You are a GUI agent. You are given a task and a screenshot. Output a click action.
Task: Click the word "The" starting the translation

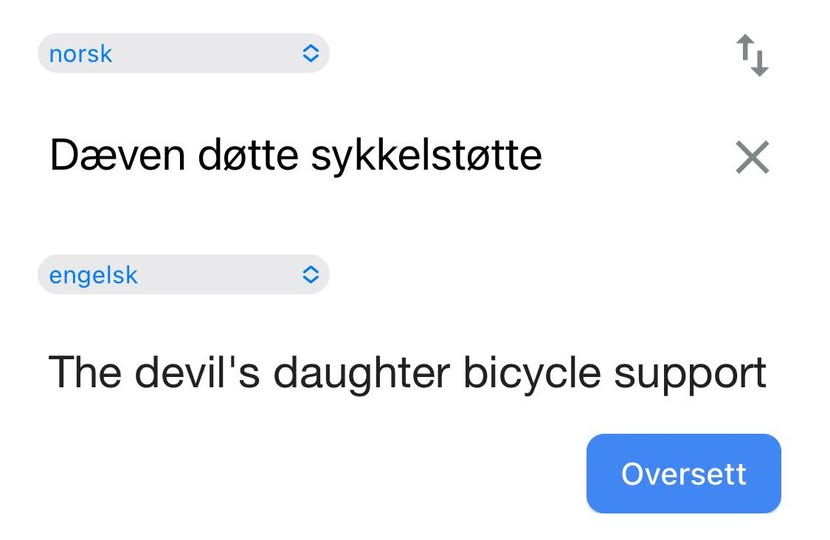[85, 373]
